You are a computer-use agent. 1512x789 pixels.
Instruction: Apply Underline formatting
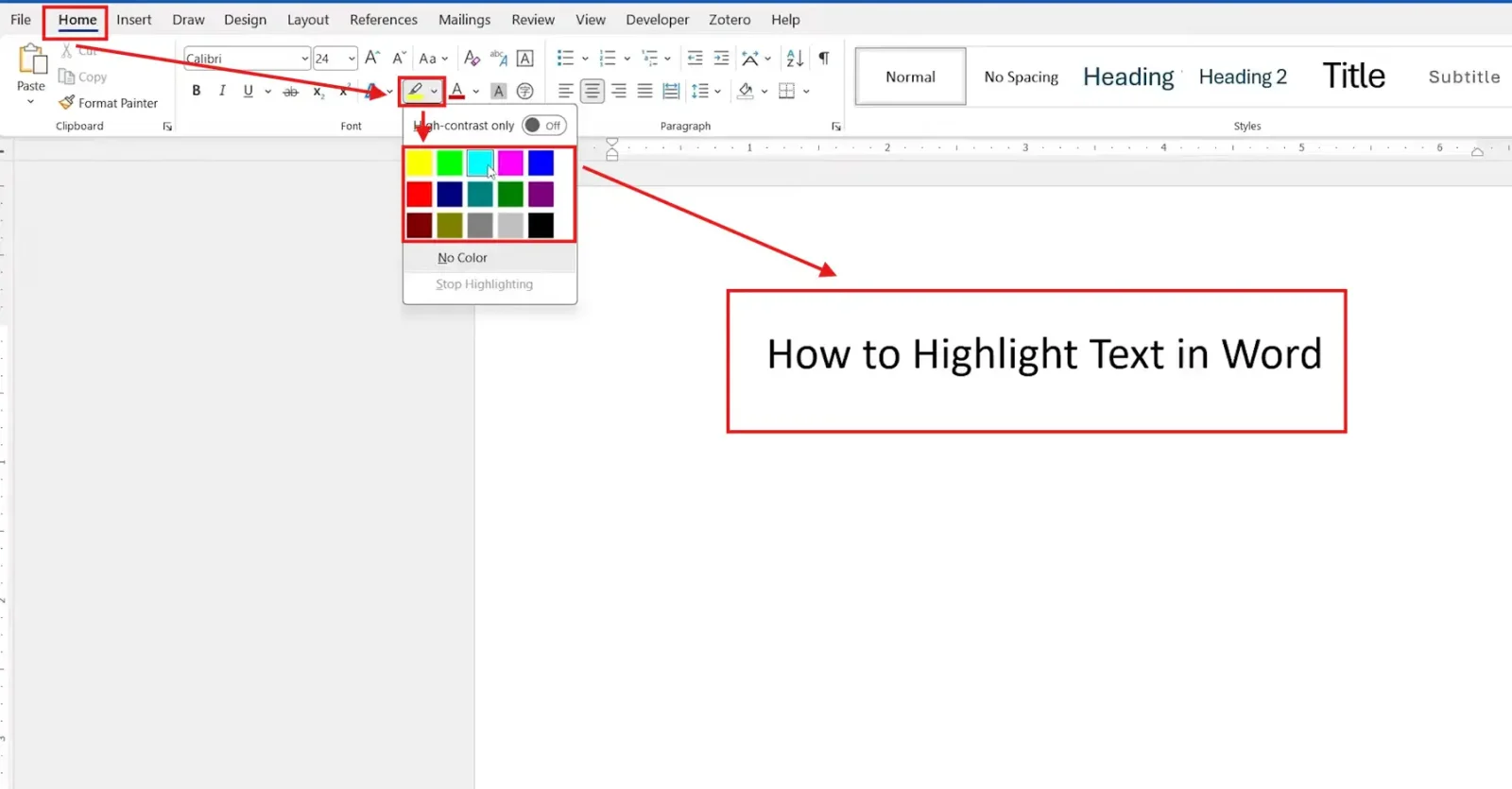[x=248, y=91]
